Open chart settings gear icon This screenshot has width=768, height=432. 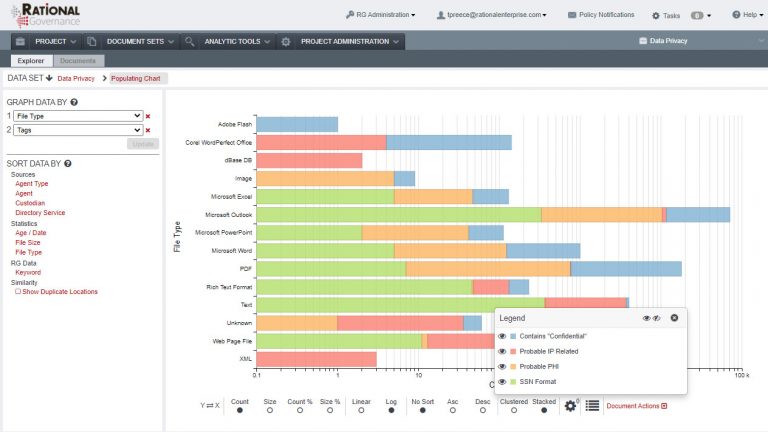570,406
